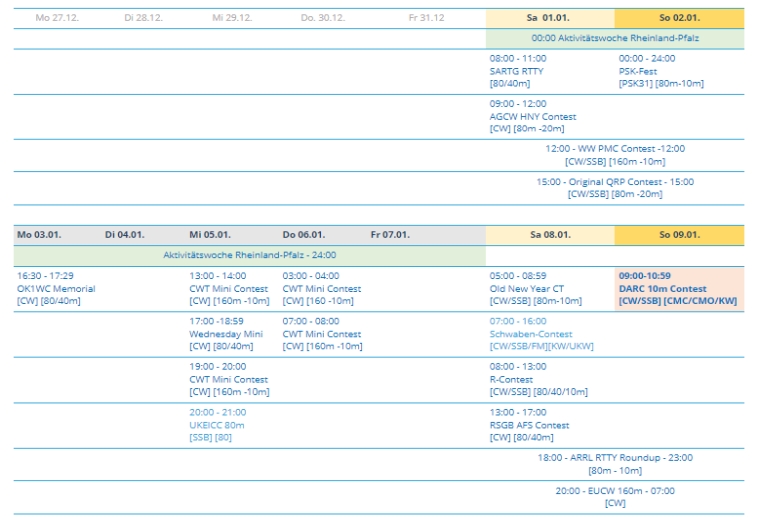
Task: Click Sa 08.01. column header
Action: click(550, 235)
